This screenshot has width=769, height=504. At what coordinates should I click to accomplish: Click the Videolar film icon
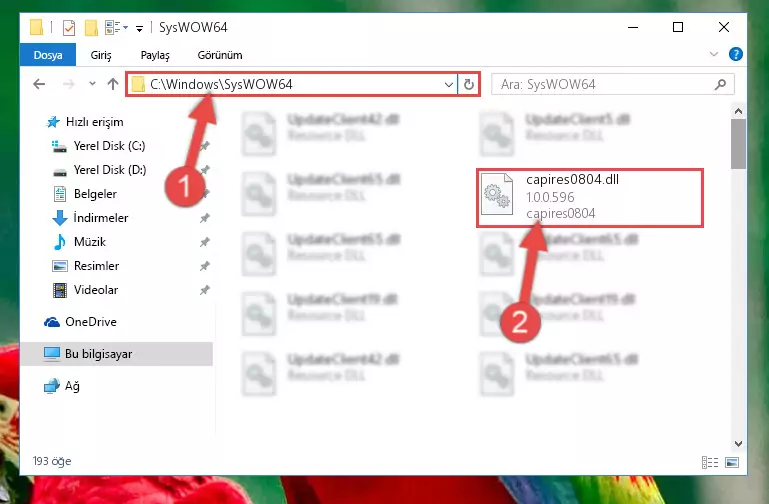(60, 290)
